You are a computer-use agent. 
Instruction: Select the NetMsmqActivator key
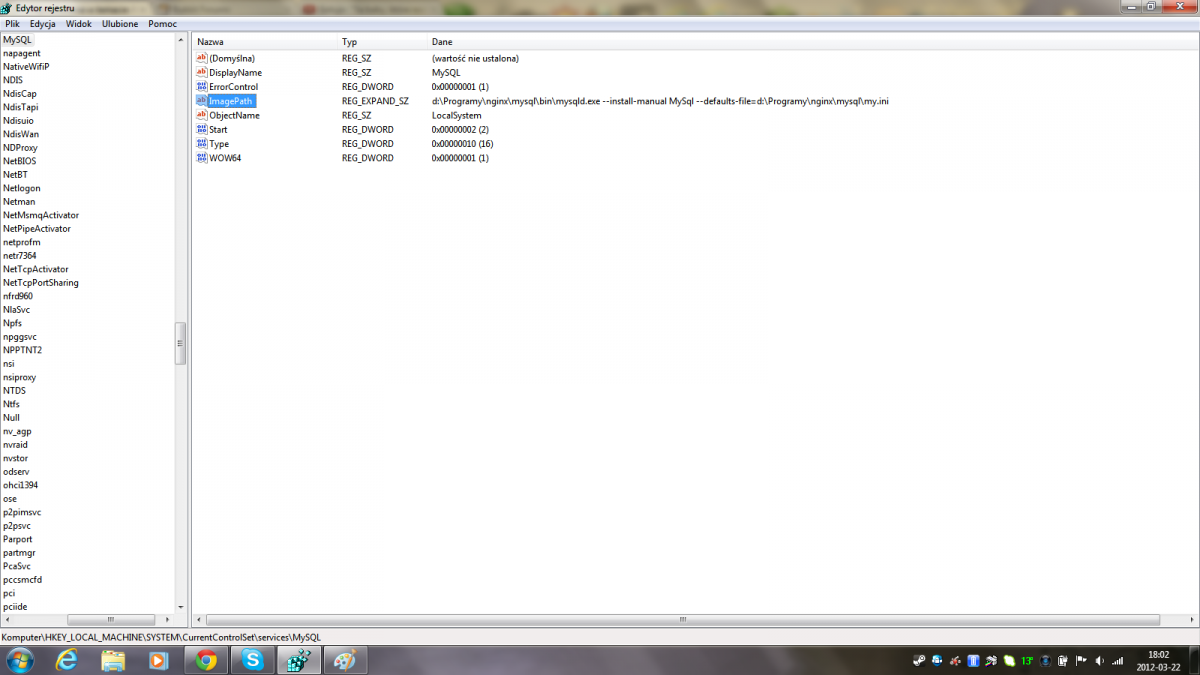click(41, 215)
